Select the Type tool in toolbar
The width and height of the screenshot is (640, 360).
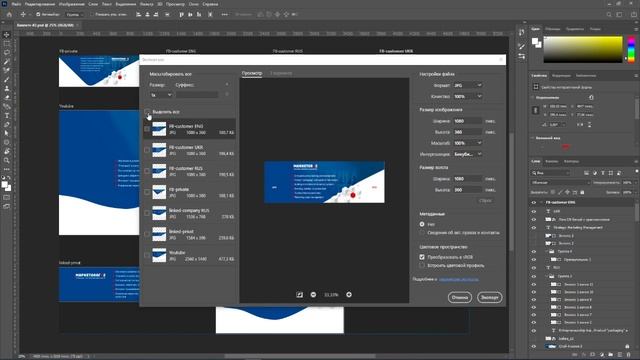click(x=7, y=116)
